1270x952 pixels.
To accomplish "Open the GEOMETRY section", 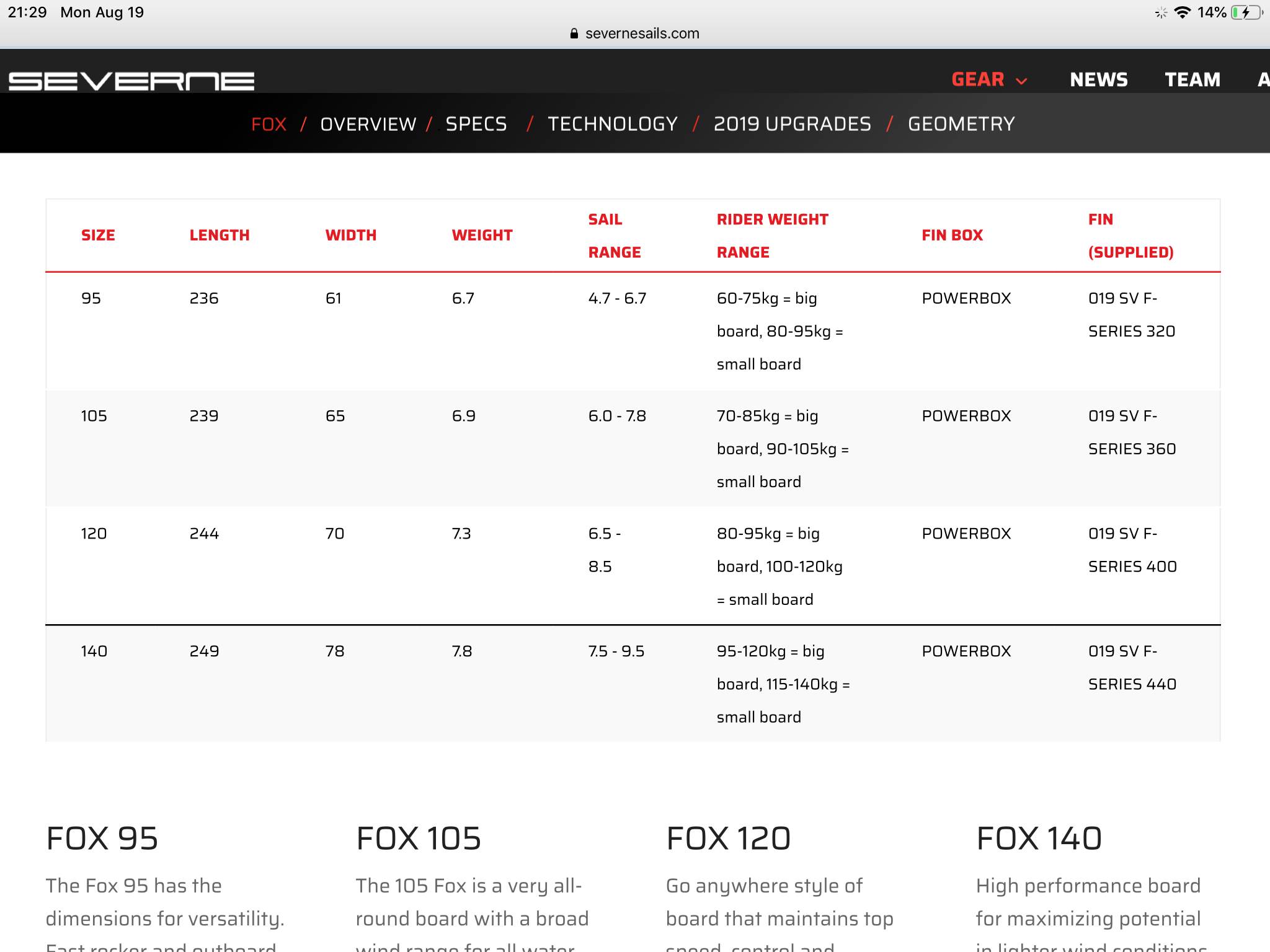I will tap(961, 124).
